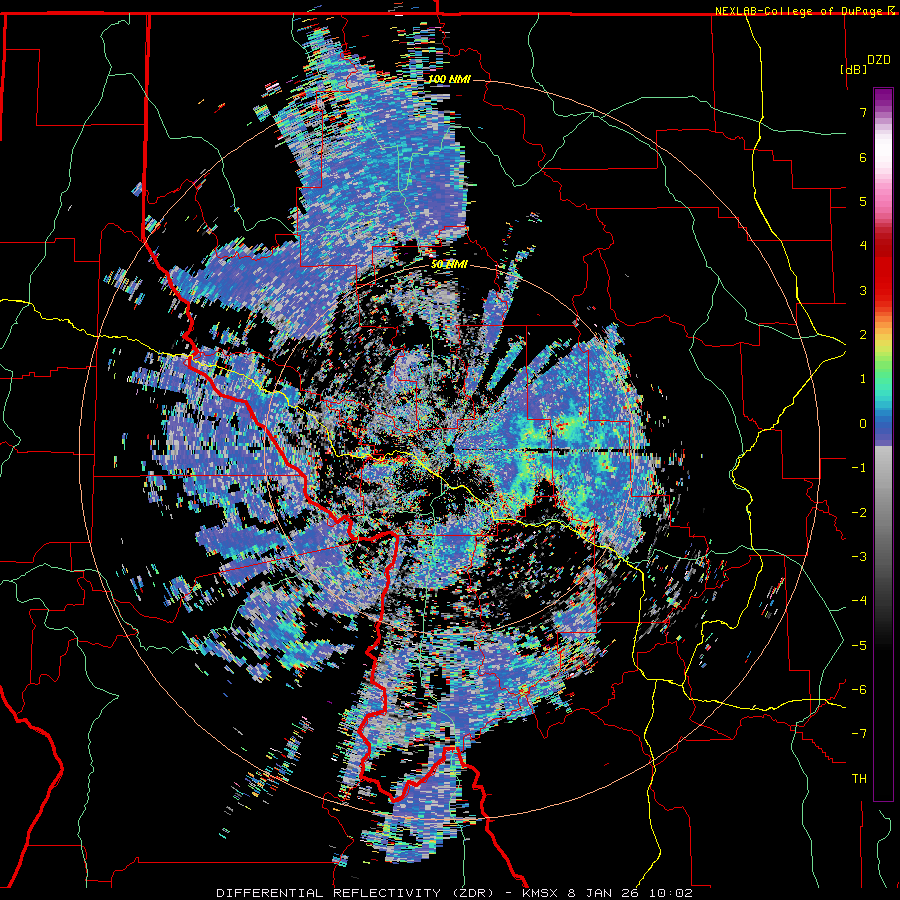The image size is (900, 900).
Task: Click the -4 value on color scale
Action: coord(859,601)
